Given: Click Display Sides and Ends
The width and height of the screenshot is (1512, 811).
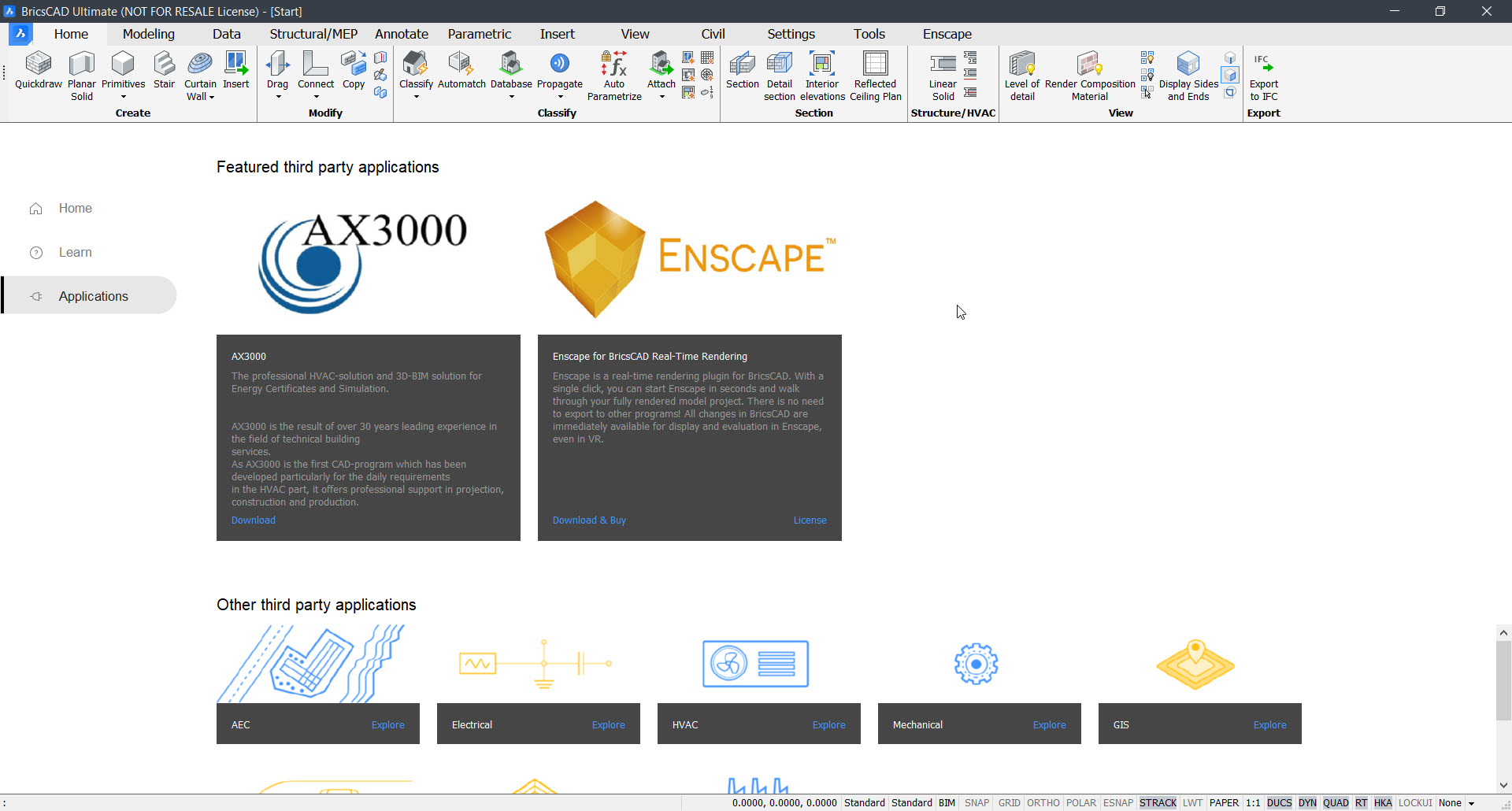Looking at the screenshot, I should pyautogui.click(x=1188, y=76).
